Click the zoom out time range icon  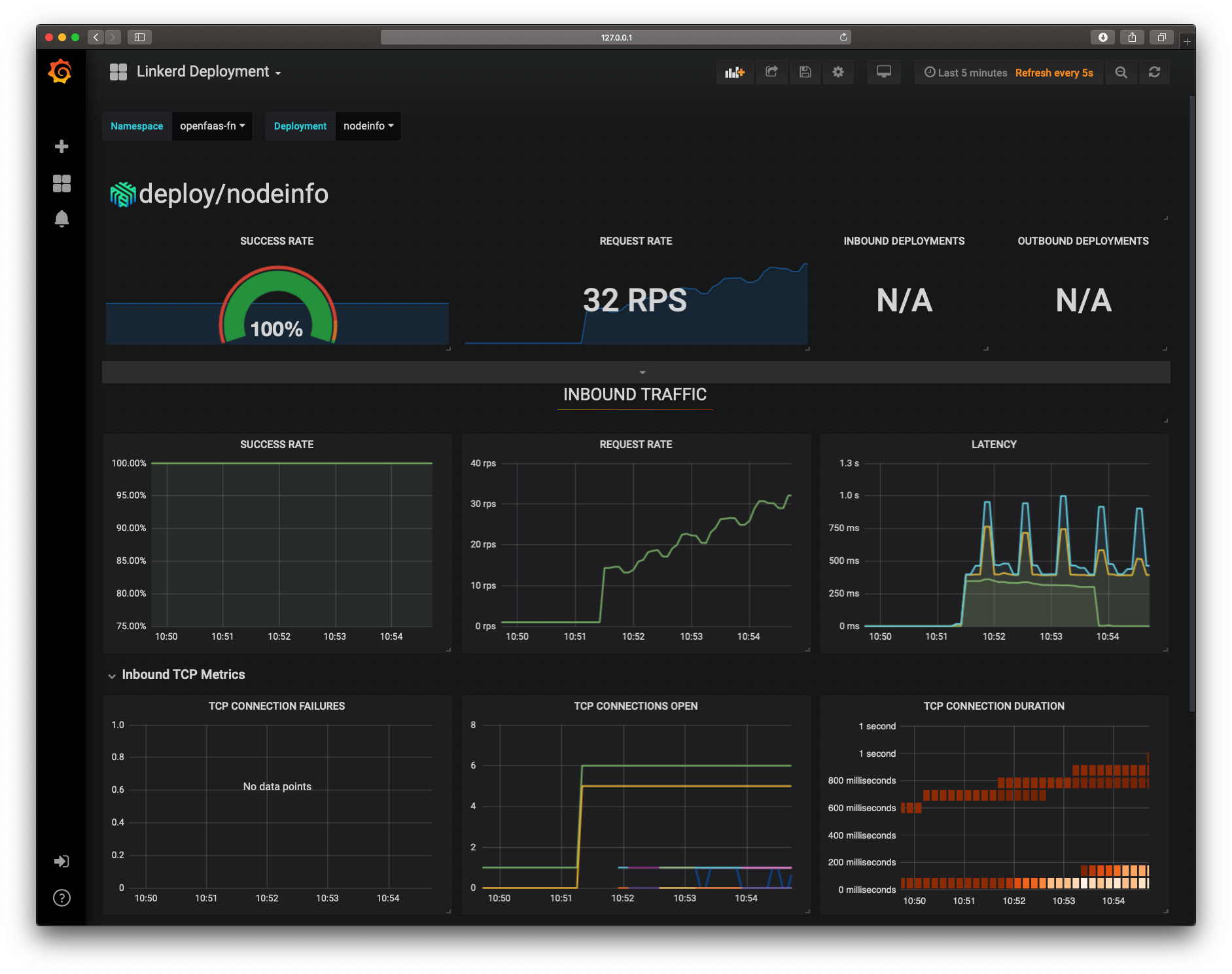(x=1121, y=73)
